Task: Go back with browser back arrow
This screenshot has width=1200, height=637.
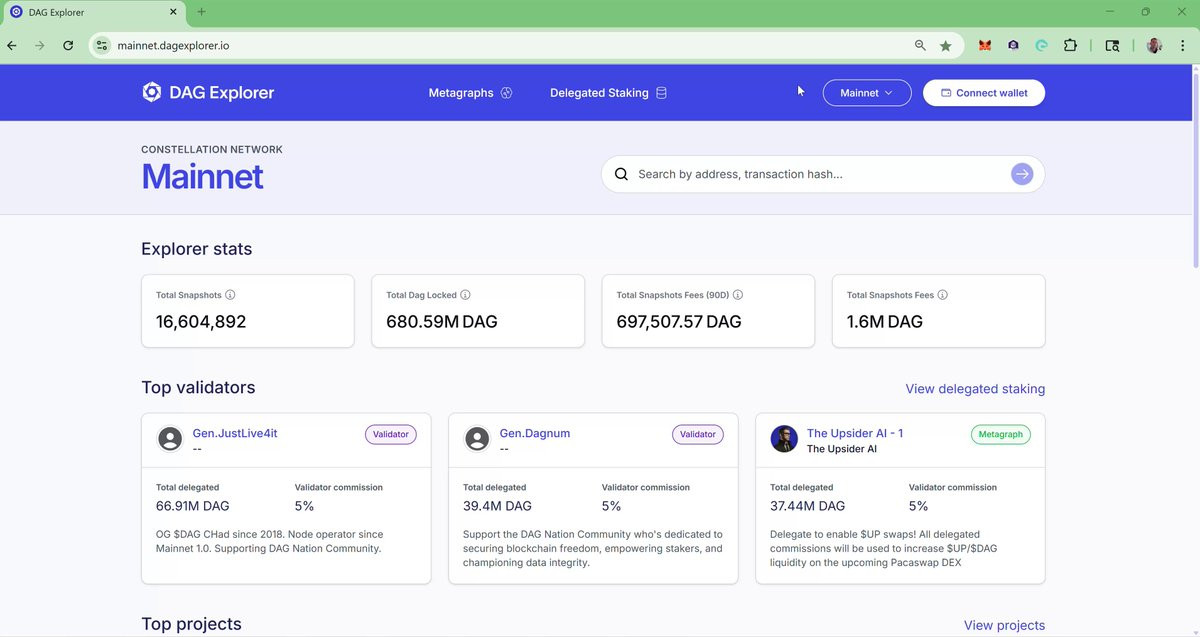Action: (13, 46)
